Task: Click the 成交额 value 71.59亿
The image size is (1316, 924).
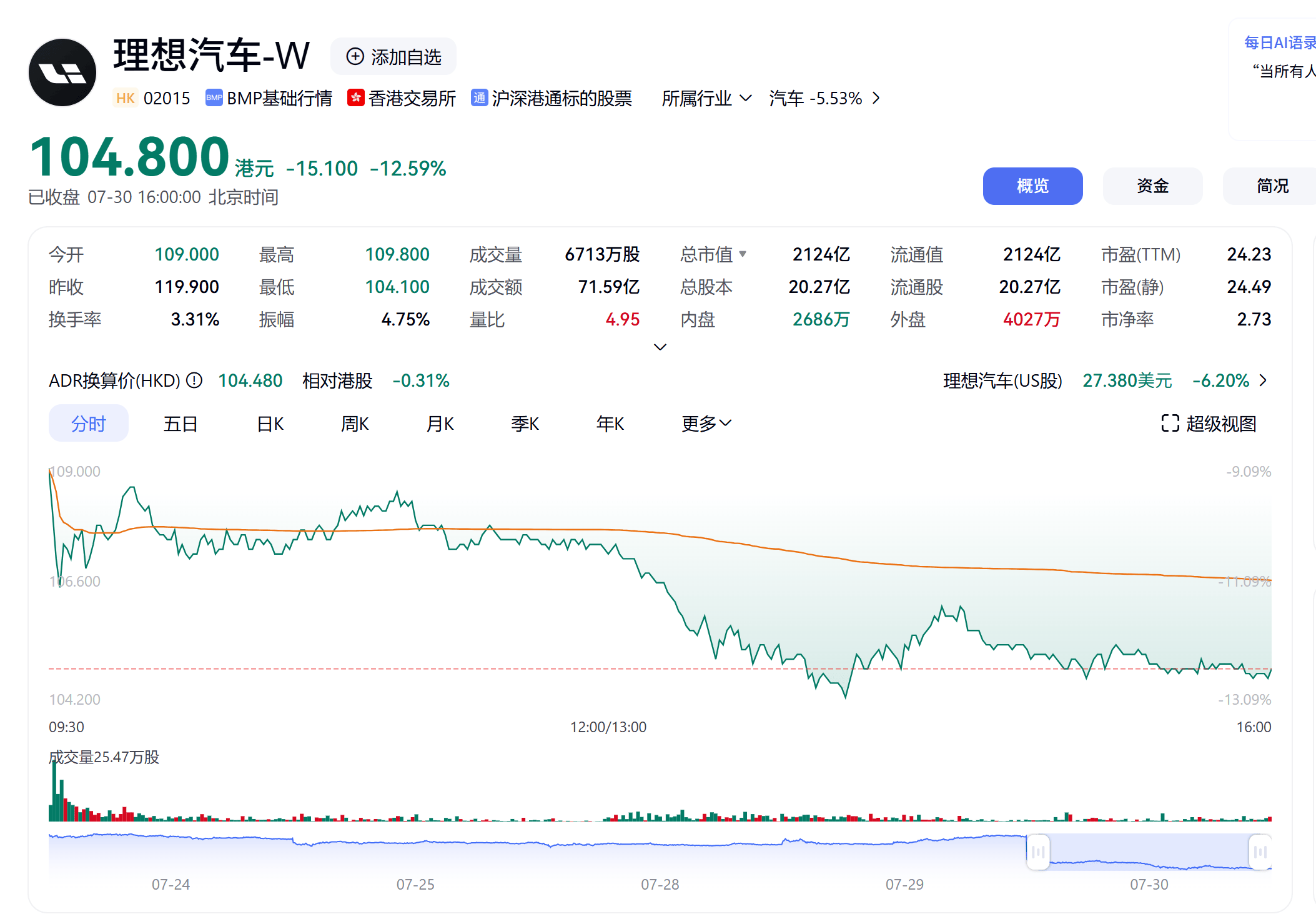Action: point(608,287)
